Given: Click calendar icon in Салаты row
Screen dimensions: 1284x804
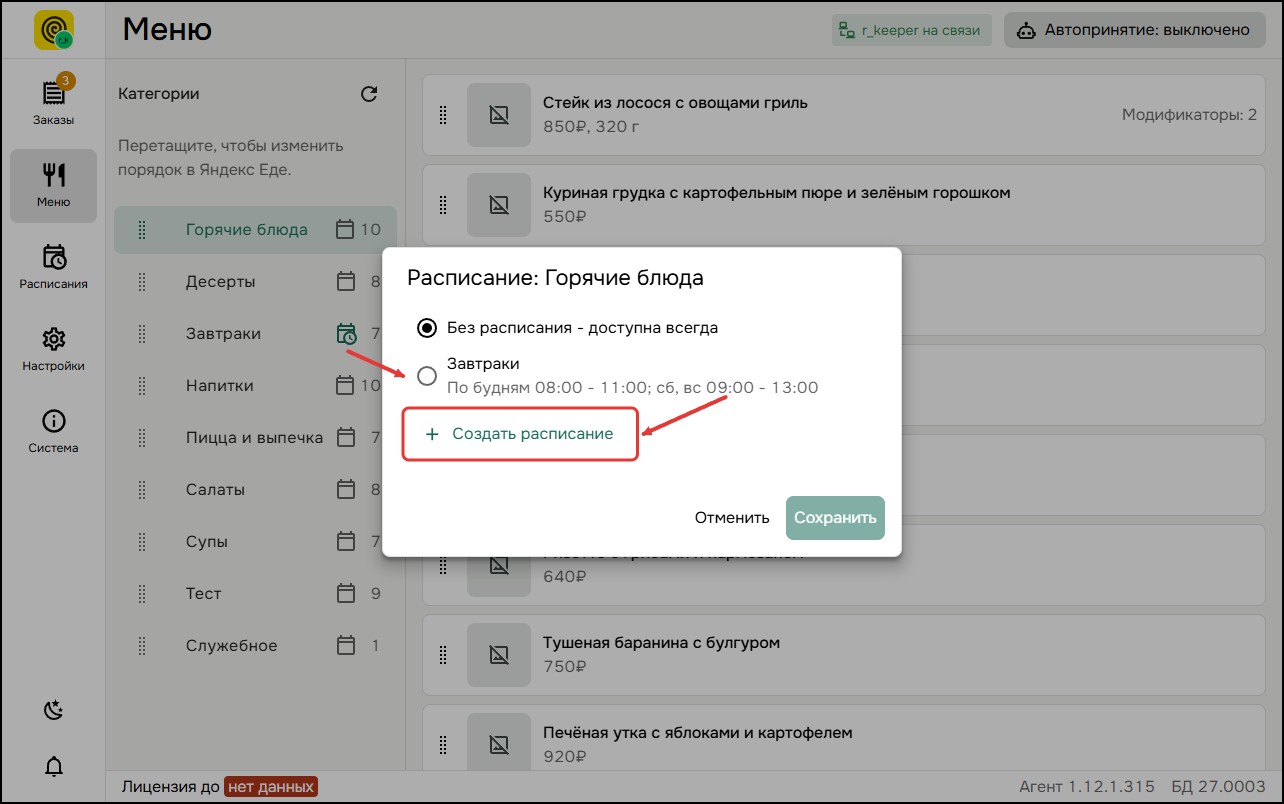Looking at the screenshot, I should click(x=346, y=489).
